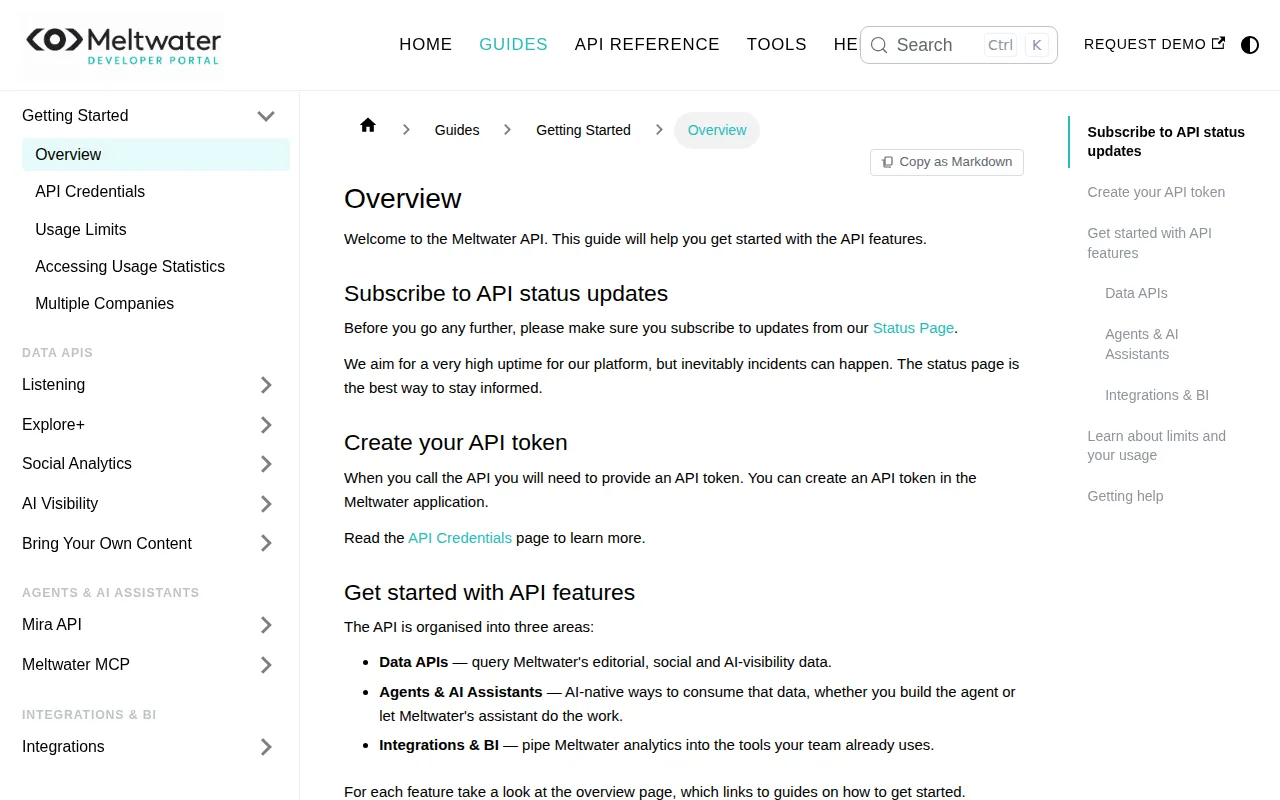Click the AI Visibility sidebar label

[x=60, y=504]
